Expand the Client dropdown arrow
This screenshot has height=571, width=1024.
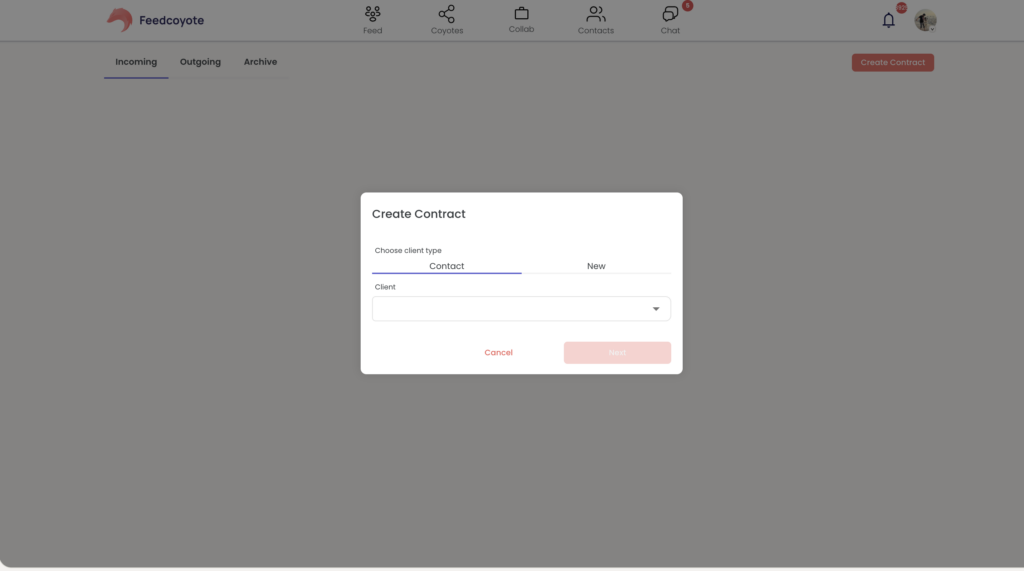(x=656, y=309)
